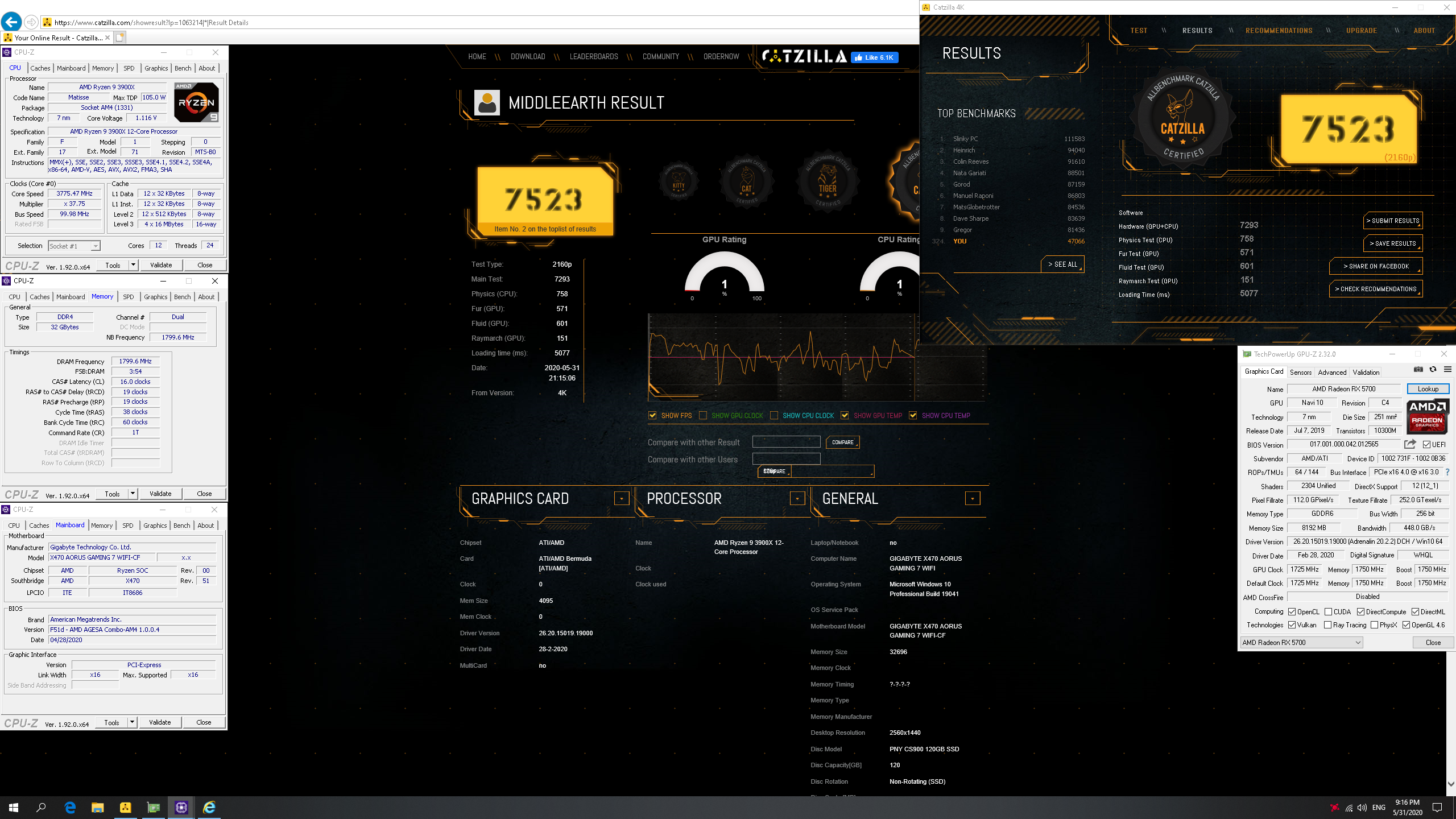Select the SPD tab in Mainboard CPU-Z window

[128, 526]
